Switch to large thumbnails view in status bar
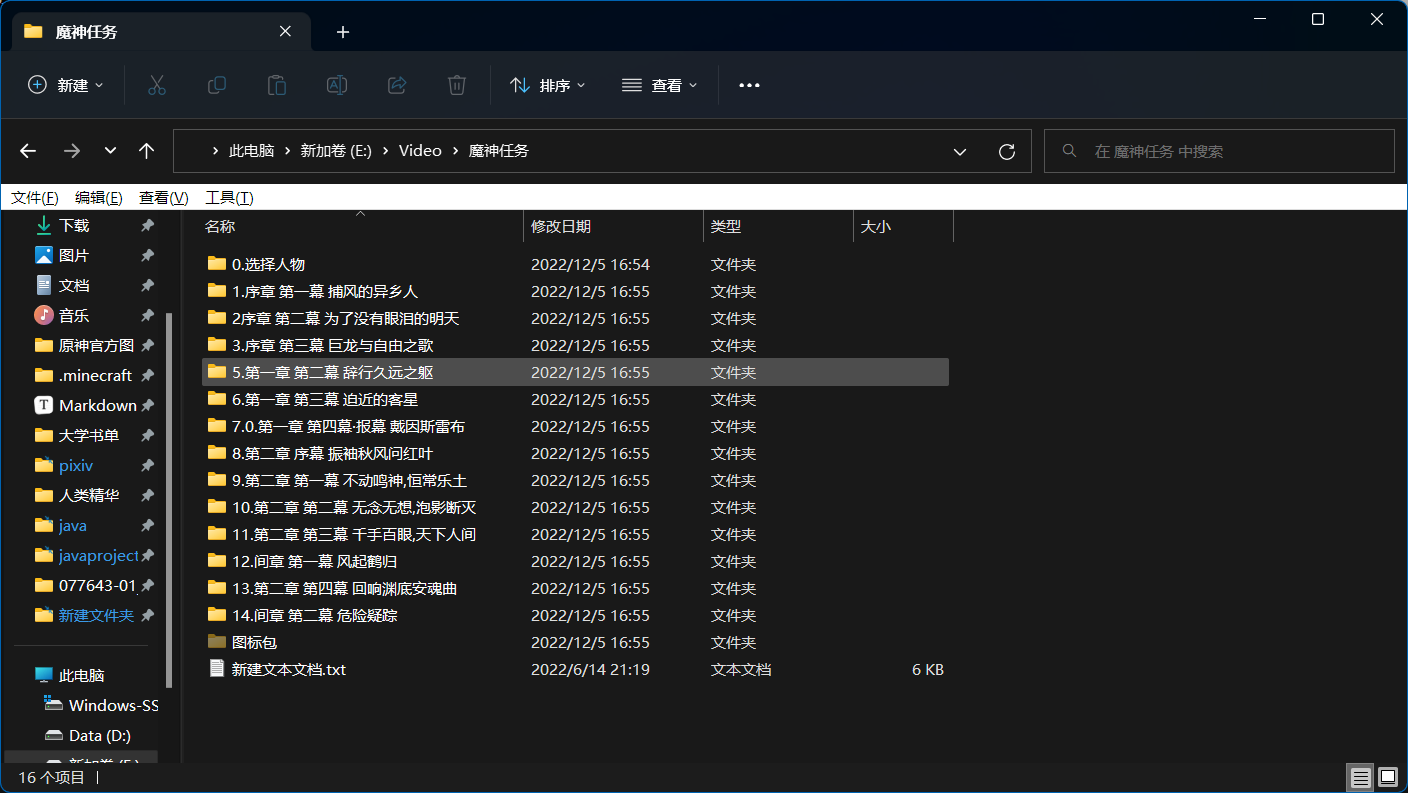 (1388, 777)
